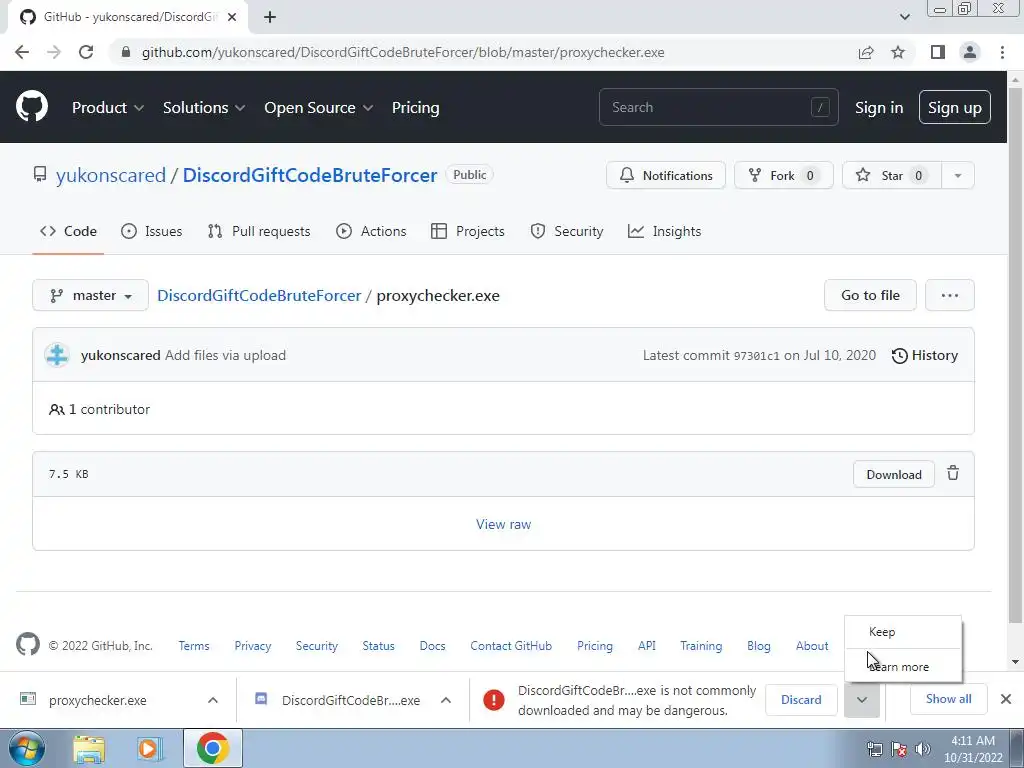Click the commit hash 97301c1
The image size is (1024, 768).
point(756,356)
